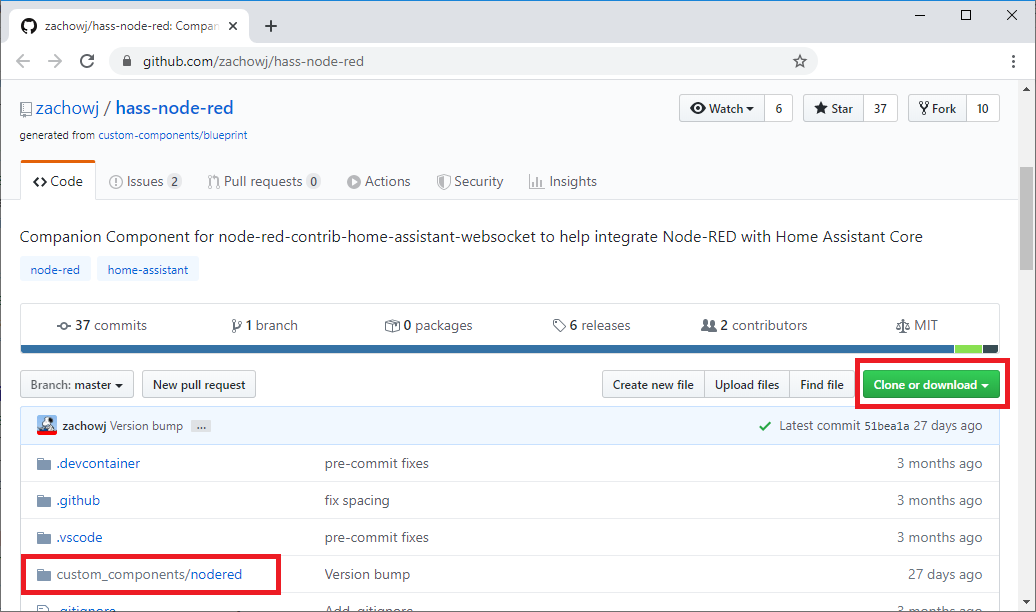Viewport: 1036px width, 612px height.
Task: Bookmark this page with the star icon
Action: point(799,61)
